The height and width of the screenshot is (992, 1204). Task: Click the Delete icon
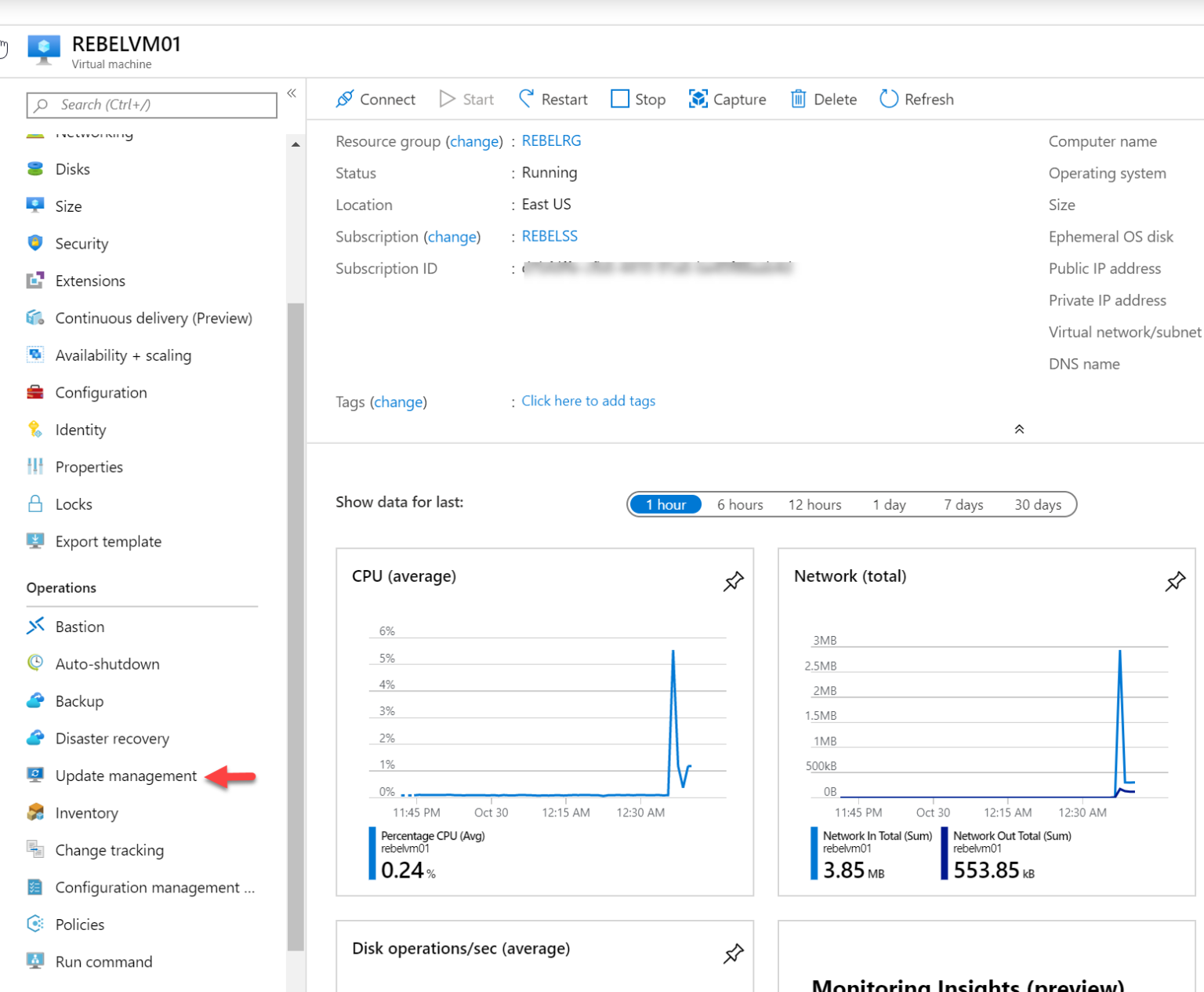[x=823, y=99]
